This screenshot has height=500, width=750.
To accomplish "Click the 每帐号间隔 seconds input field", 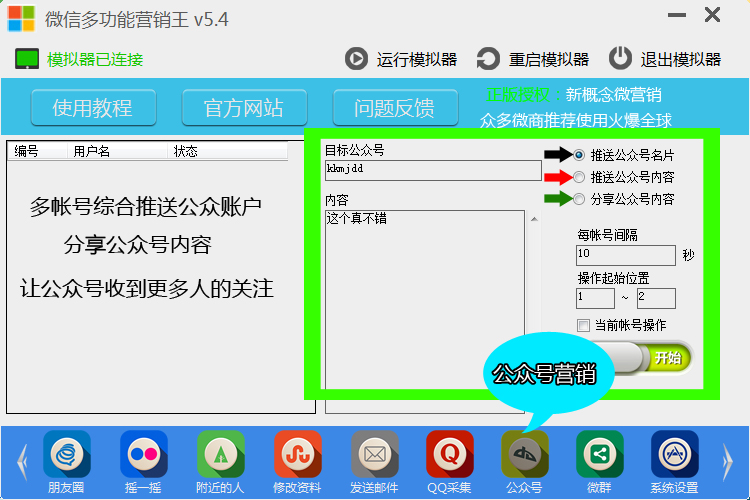I will pyautogui.click(x=626, y=255).
